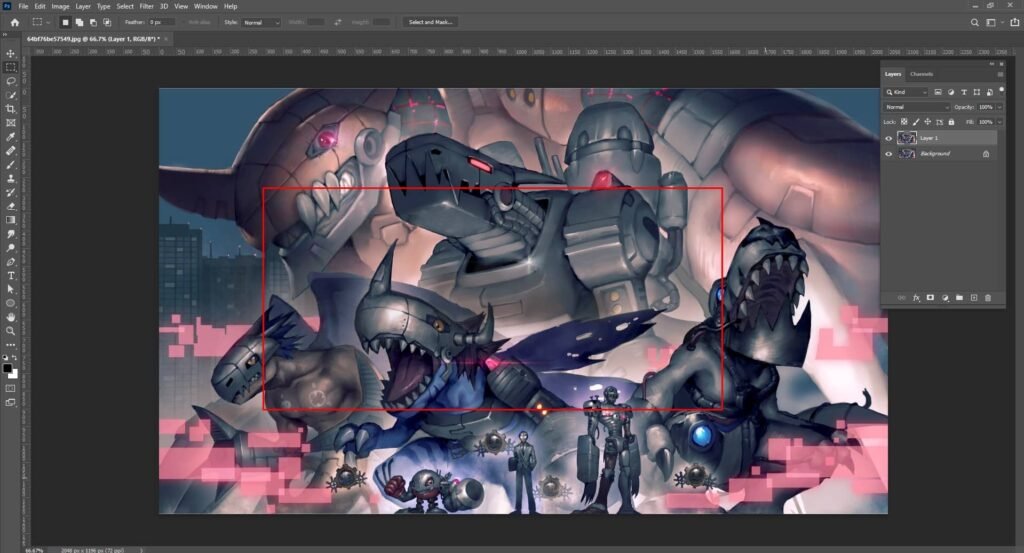Create new adjustment layer menu icon

pyautogui.click(x=945, y=298)
